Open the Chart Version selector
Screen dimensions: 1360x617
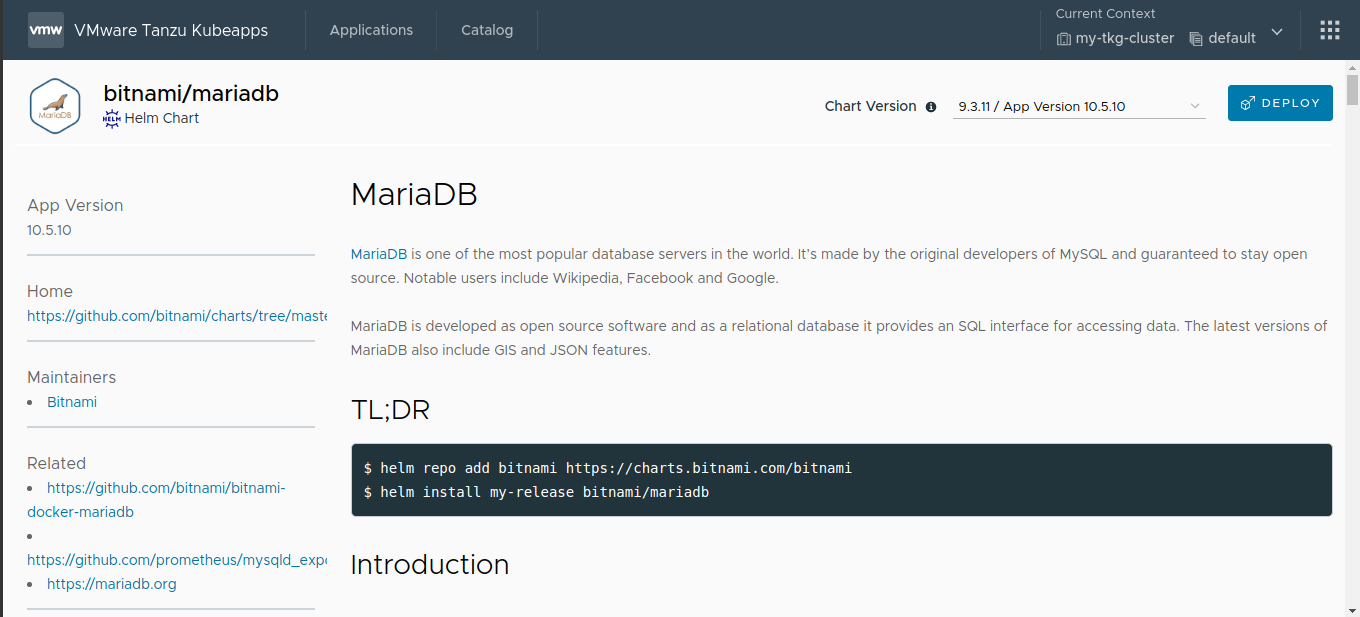(x=1078, y=106)
